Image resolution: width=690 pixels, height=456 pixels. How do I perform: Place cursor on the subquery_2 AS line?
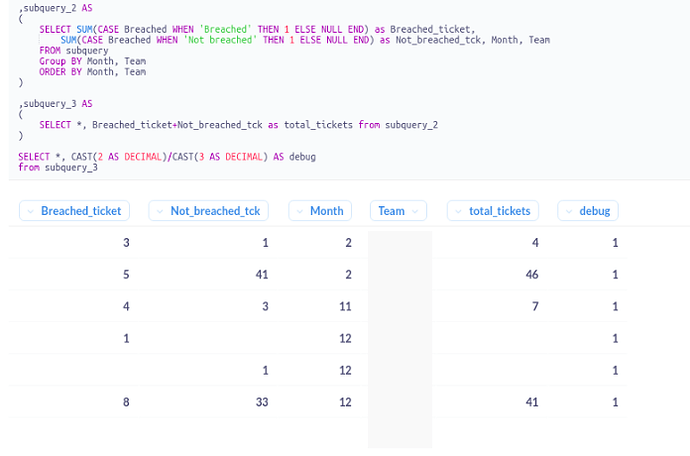coord(55,8)
